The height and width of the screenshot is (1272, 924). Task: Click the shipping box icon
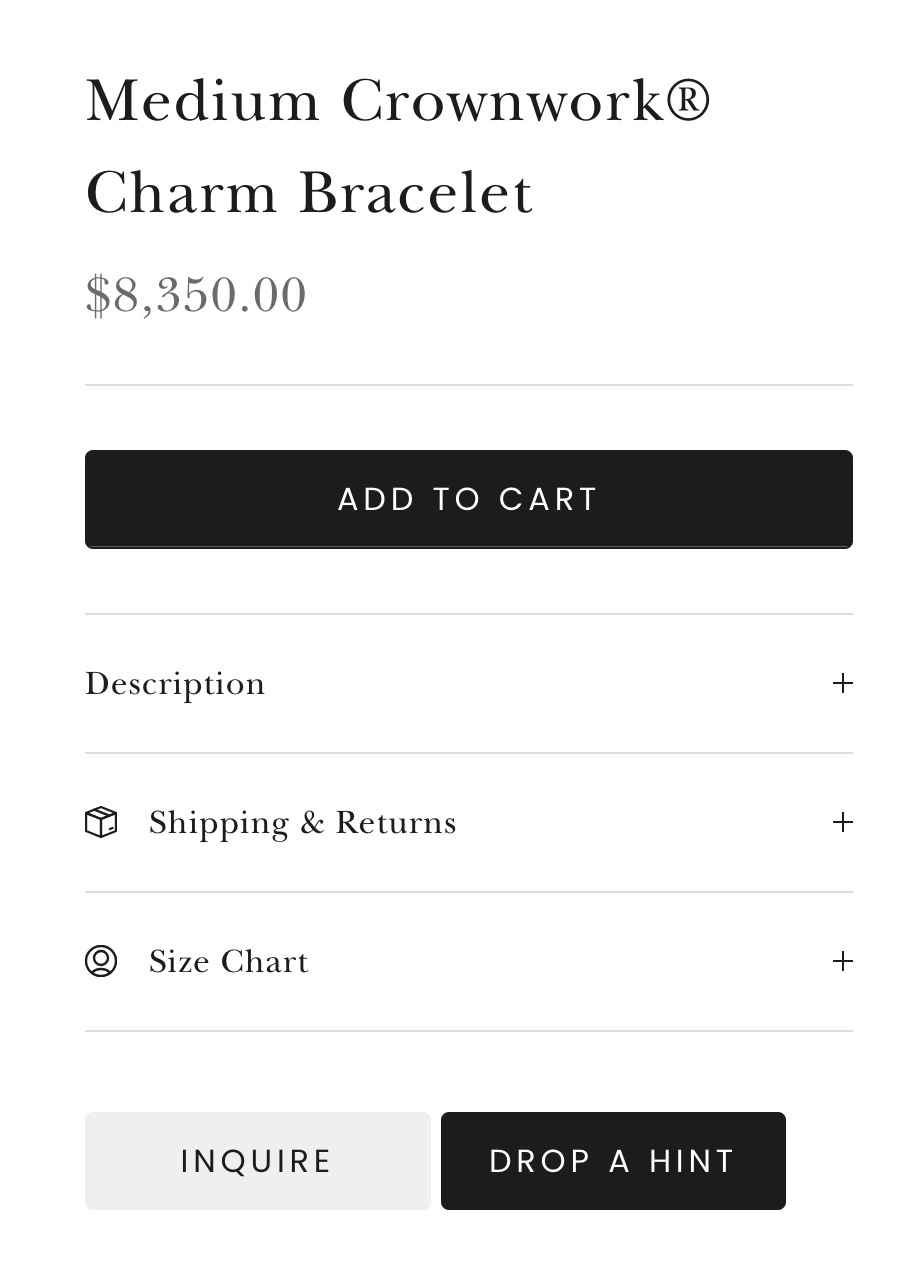[101, 822]
